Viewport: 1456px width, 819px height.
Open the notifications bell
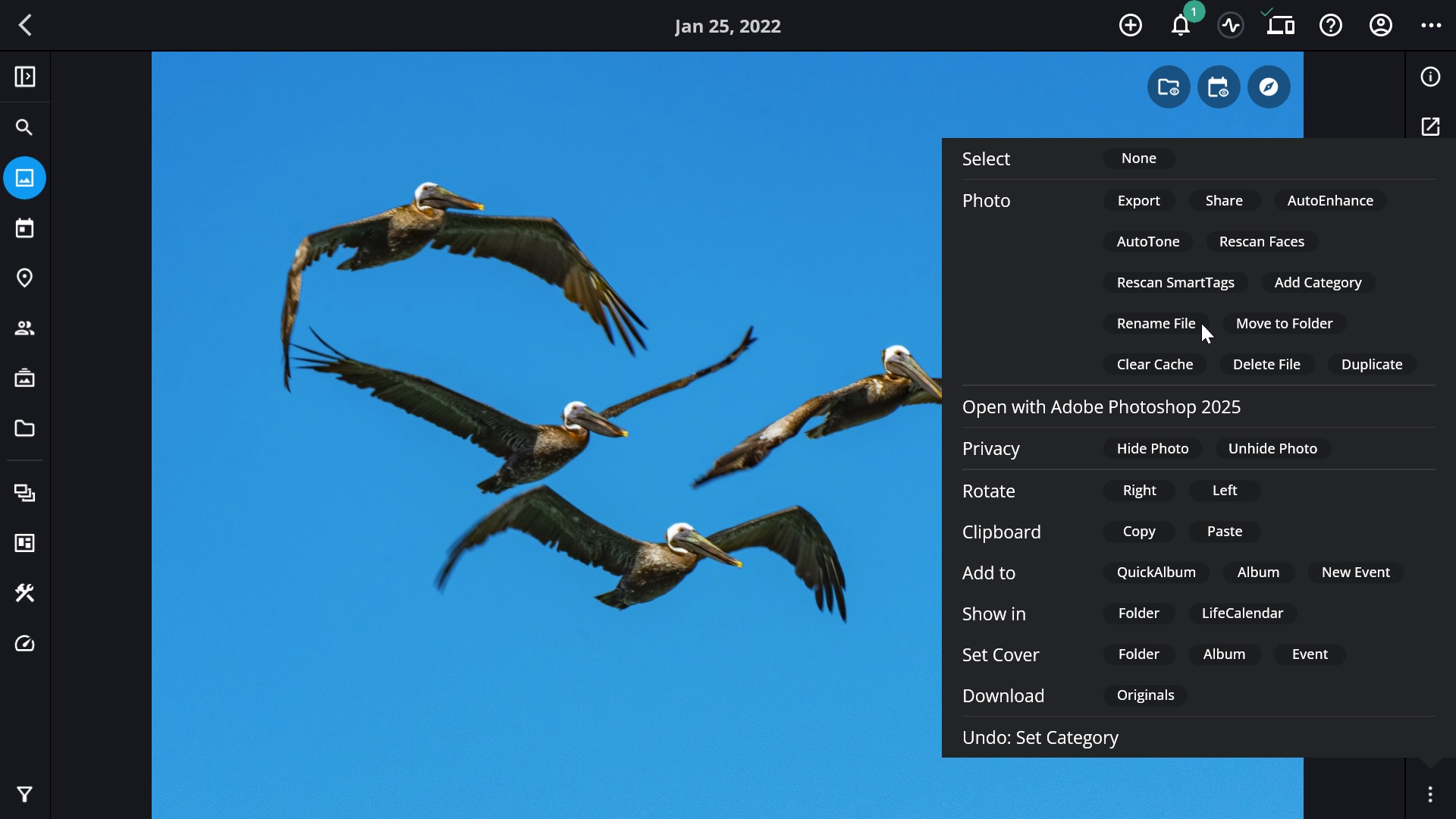[1180, 26]
